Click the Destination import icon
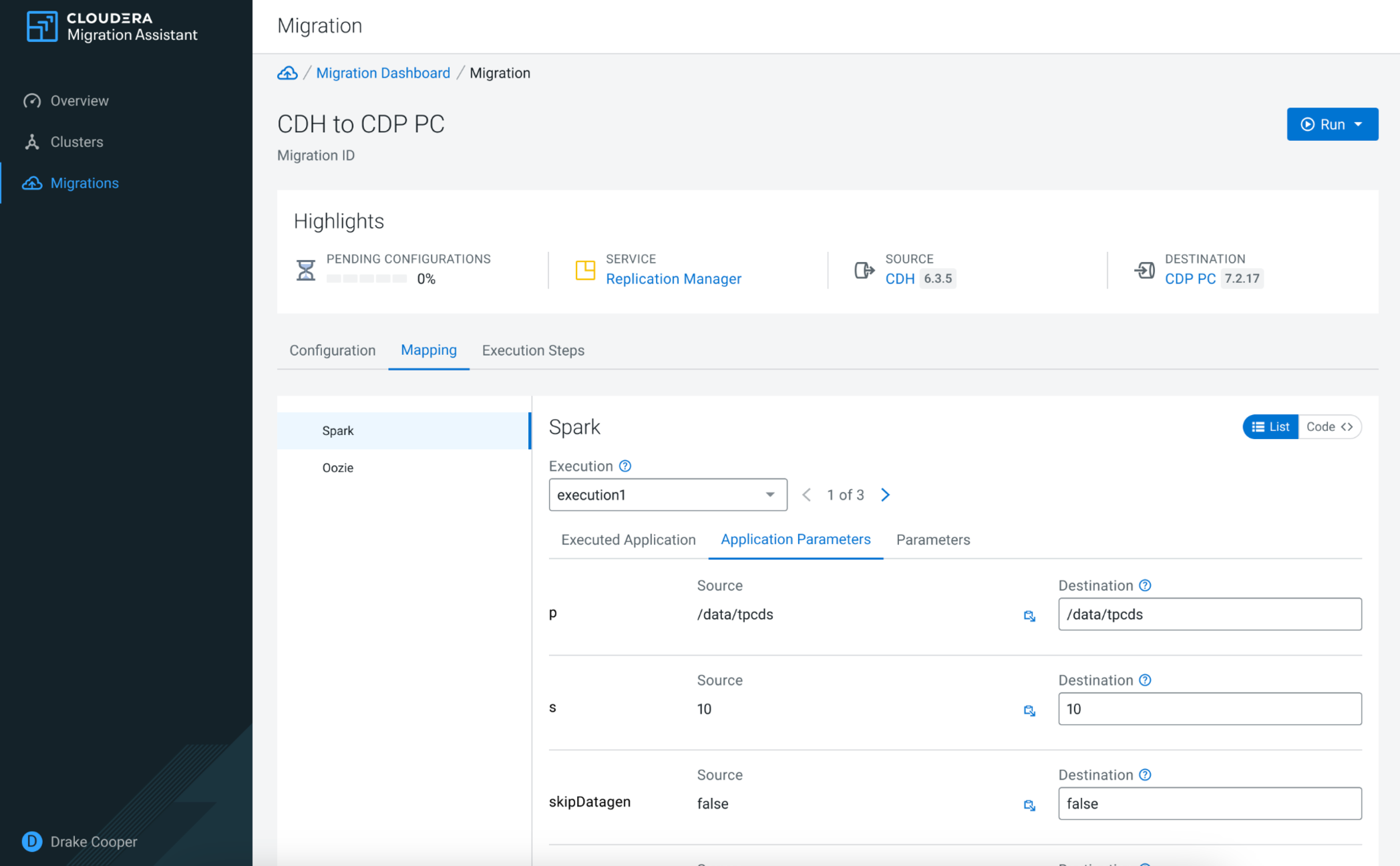The image size is (1400, 866). point(1144,270)
